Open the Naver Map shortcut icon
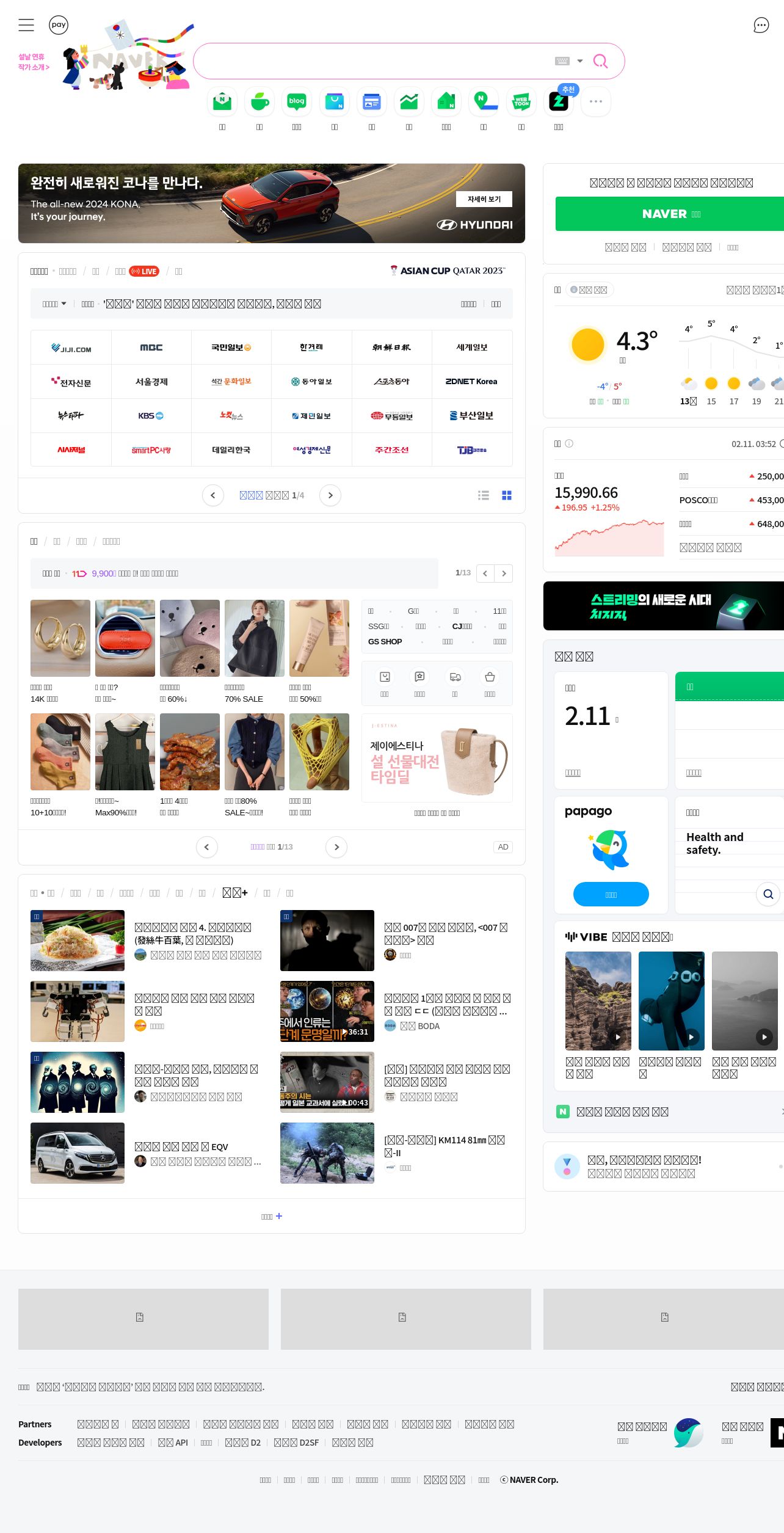The width and height of the screenshot is (784, 1533). pyautogui.click(x=484, y=101)
